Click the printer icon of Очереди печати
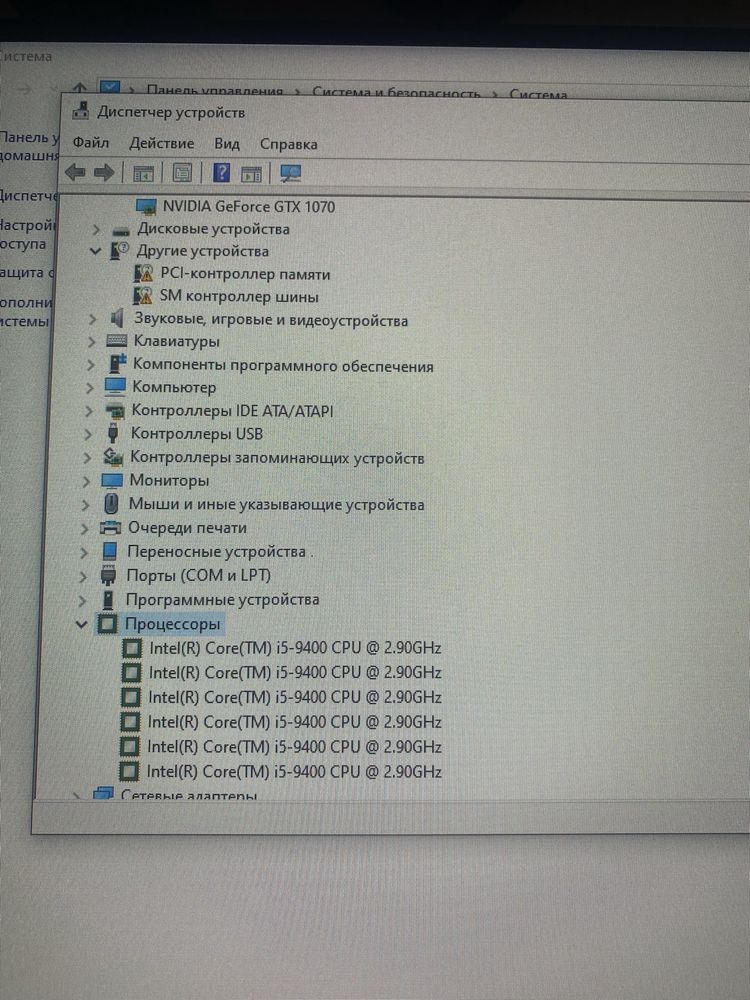The width and height of the screenshot is (750, 1000). [110, 527]
